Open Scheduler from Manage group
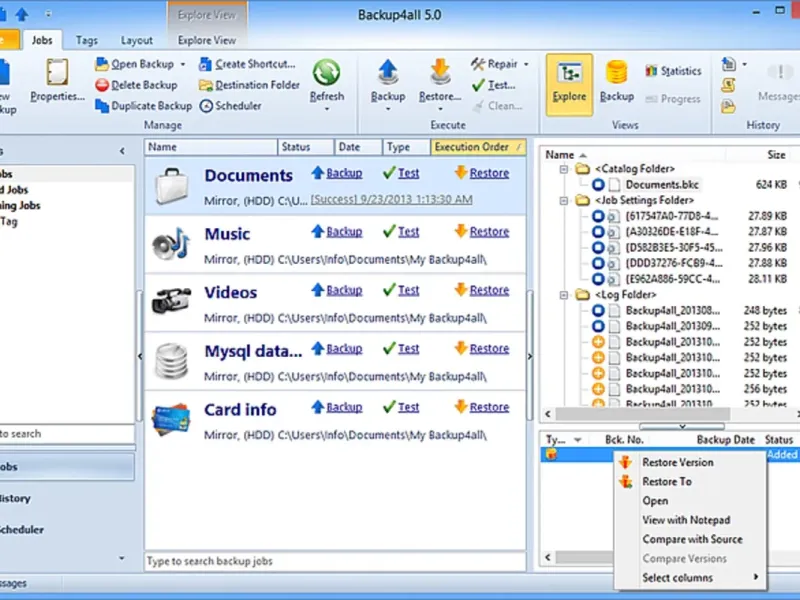This screenshot has height=600, width=800. [231, 106]
